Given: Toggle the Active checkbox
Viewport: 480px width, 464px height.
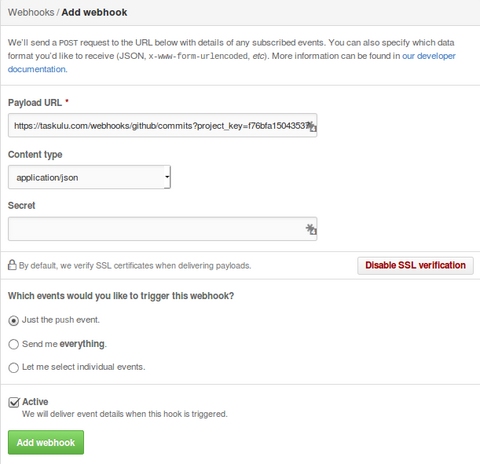Looking at the screenshot, I should 14,402.
